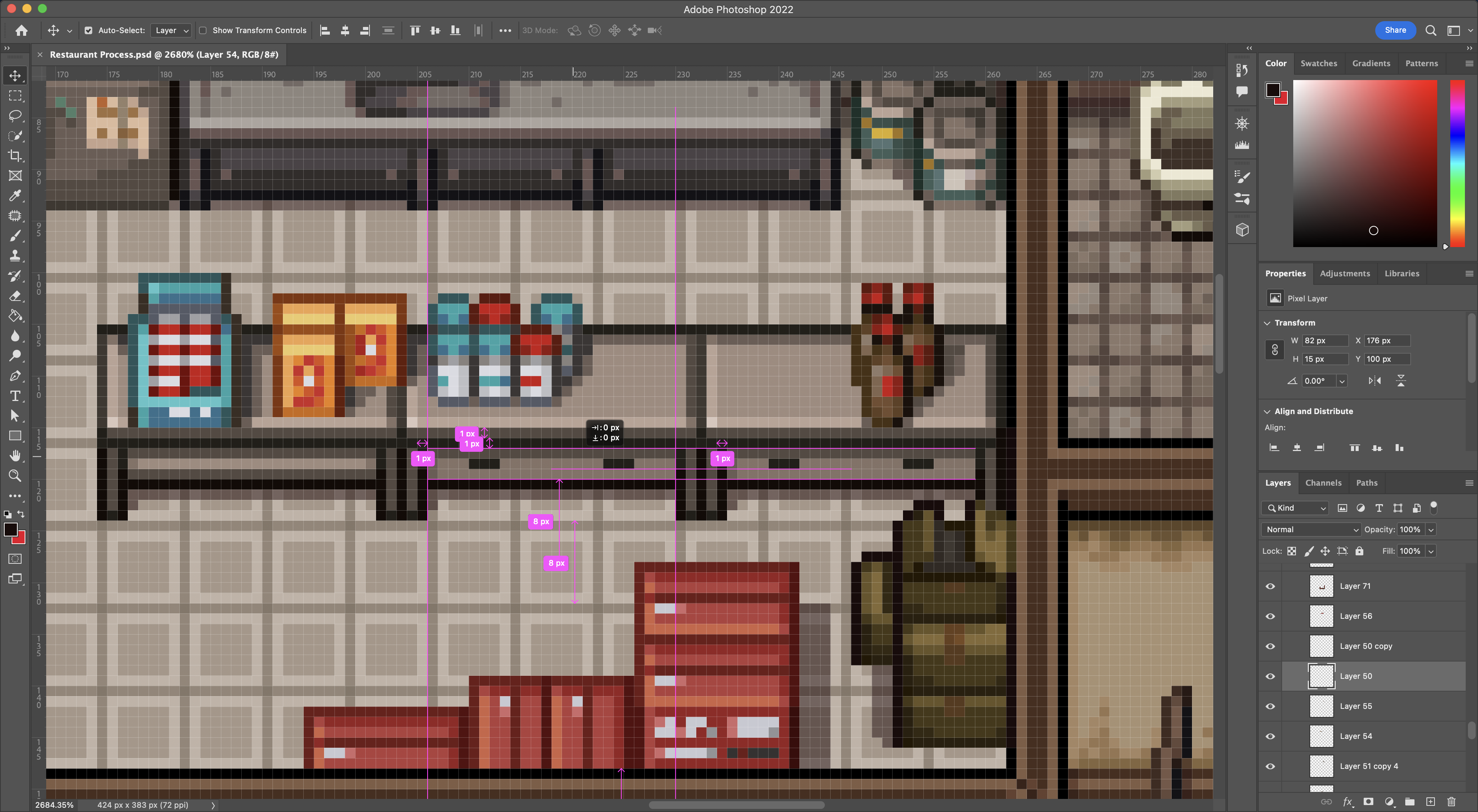This screenshot has width=1478, height=812.
Task: Select the Eyedropper tool
Action: [15, 195]
